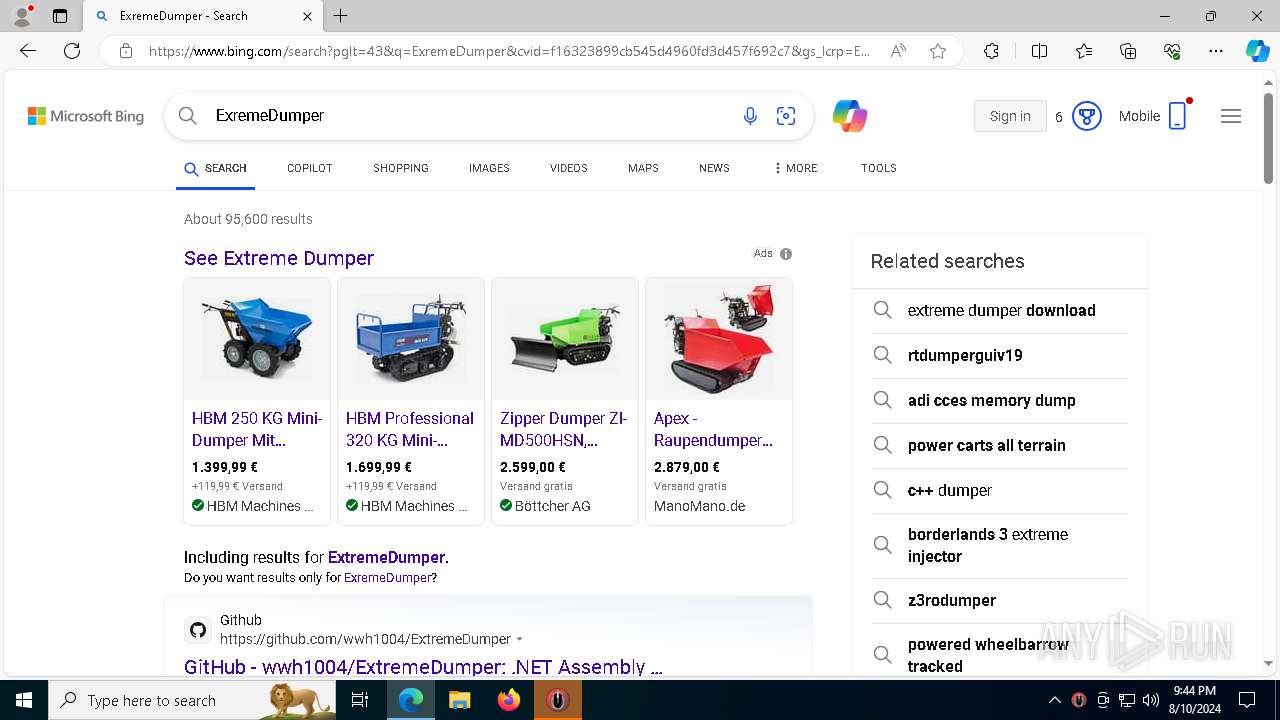Toggle Split screen icon
This screenshot has width=1280, height=720.
pyautogui.click(x=1039, y=51)
